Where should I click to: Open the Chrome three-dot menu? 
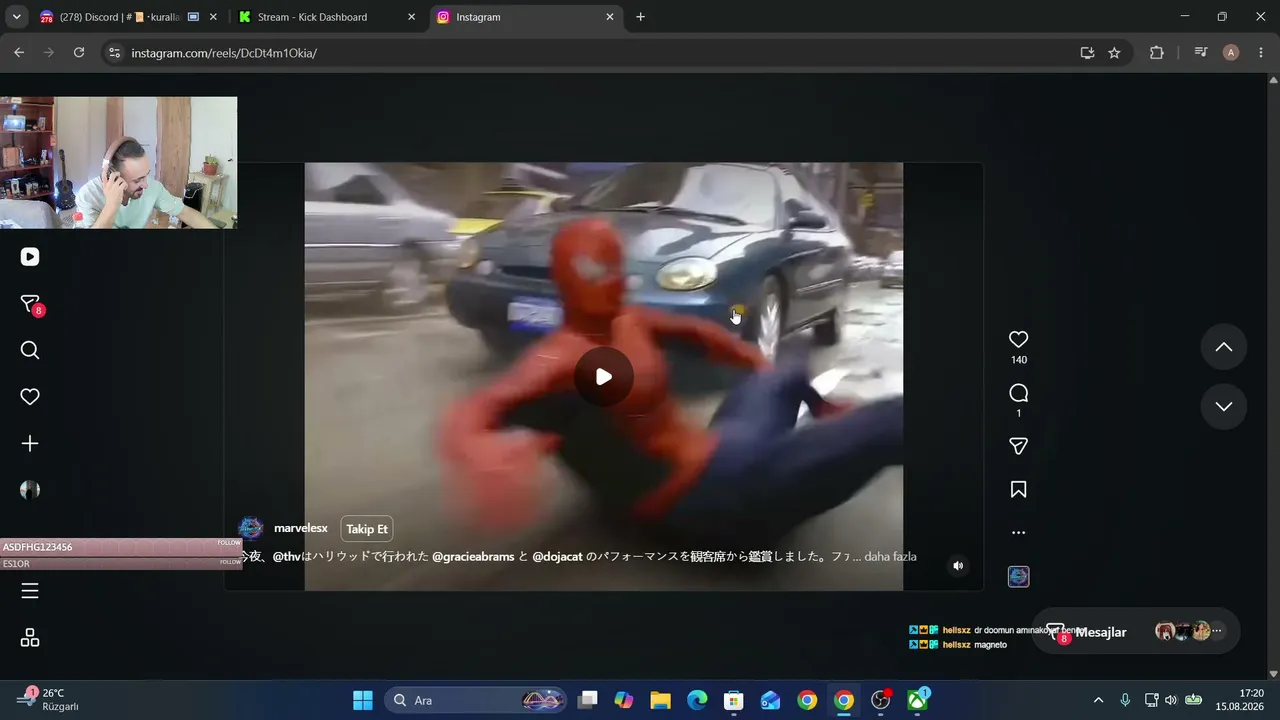pyautogui.click(x=1260, y=53)
